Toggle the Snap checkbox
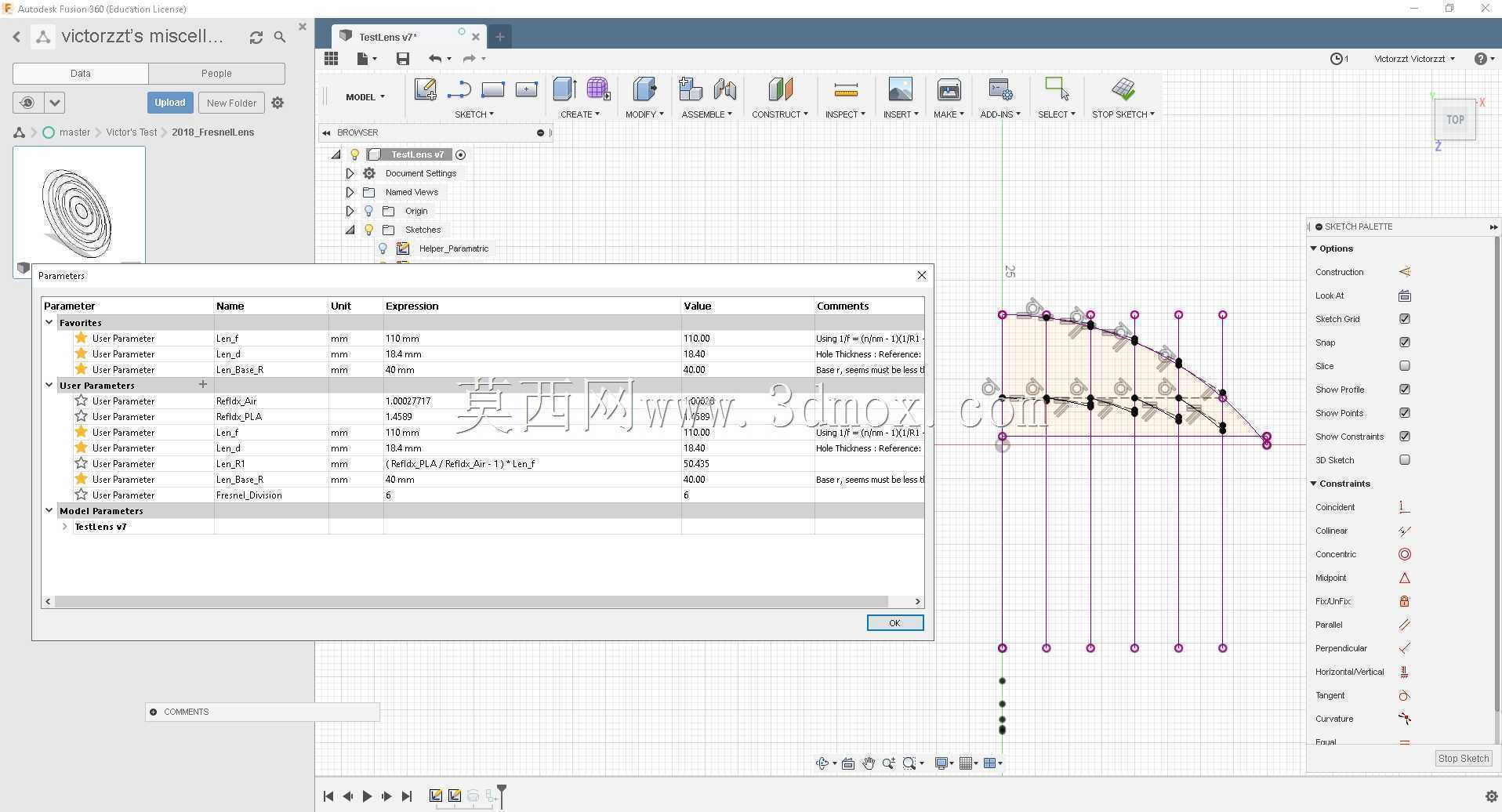1502x812 pixels. click(1405, 343)
